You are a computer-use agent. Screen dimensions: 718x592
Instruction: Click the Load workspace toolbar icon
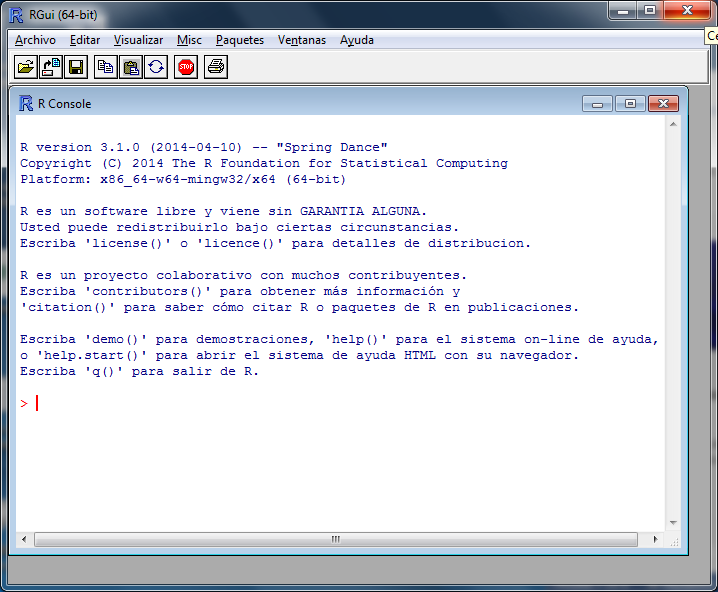click(51, 67)
